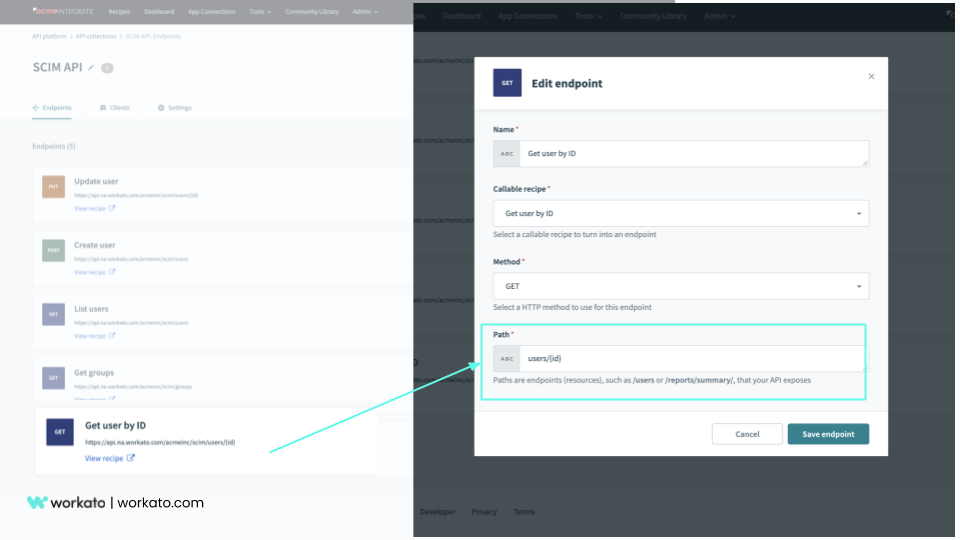Go to API platform breadcrumb
The image size is (960, 540).
click(x=49, y=36)
